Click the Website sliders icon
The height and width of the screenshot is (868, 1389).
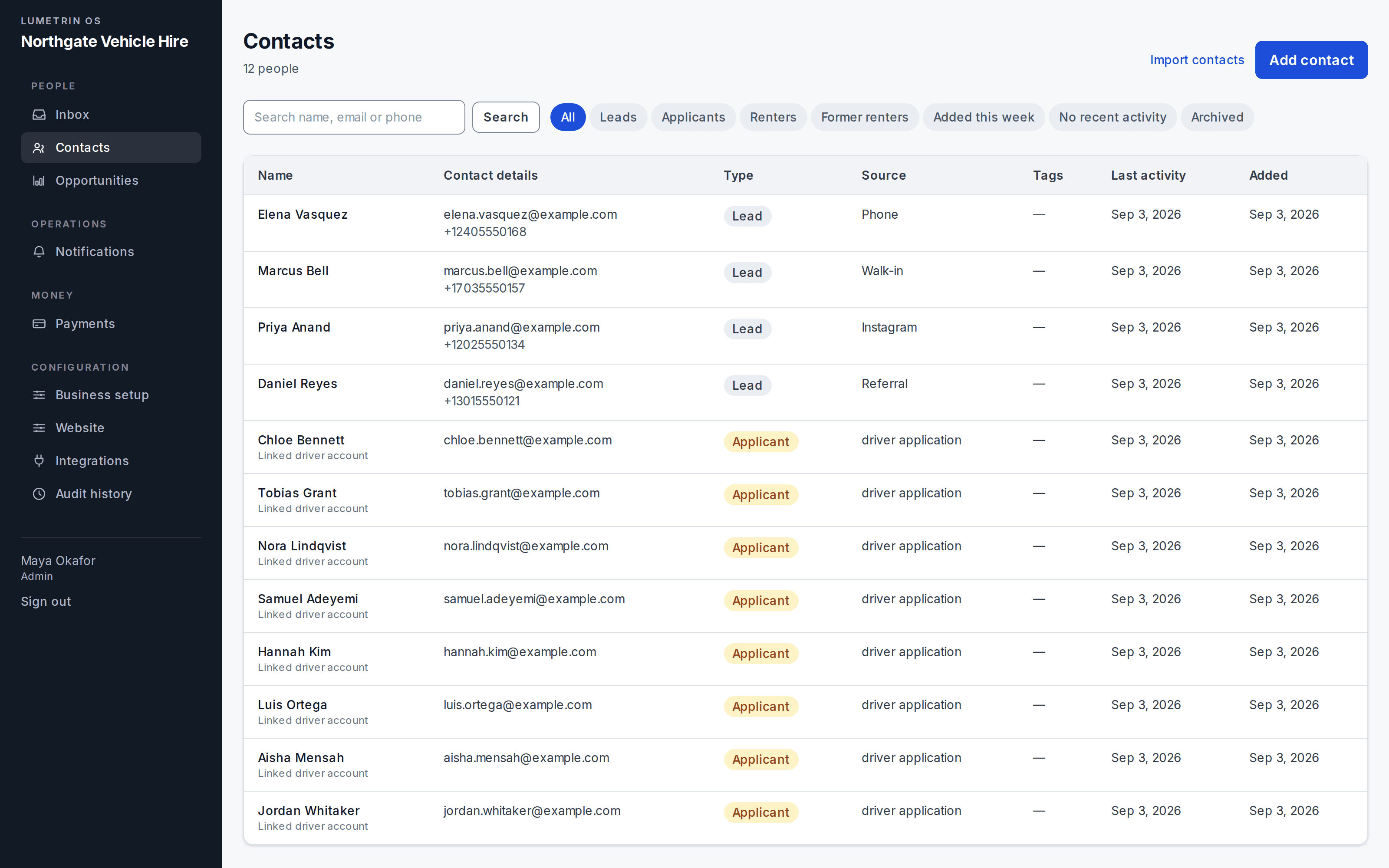[x=39, y=428]
